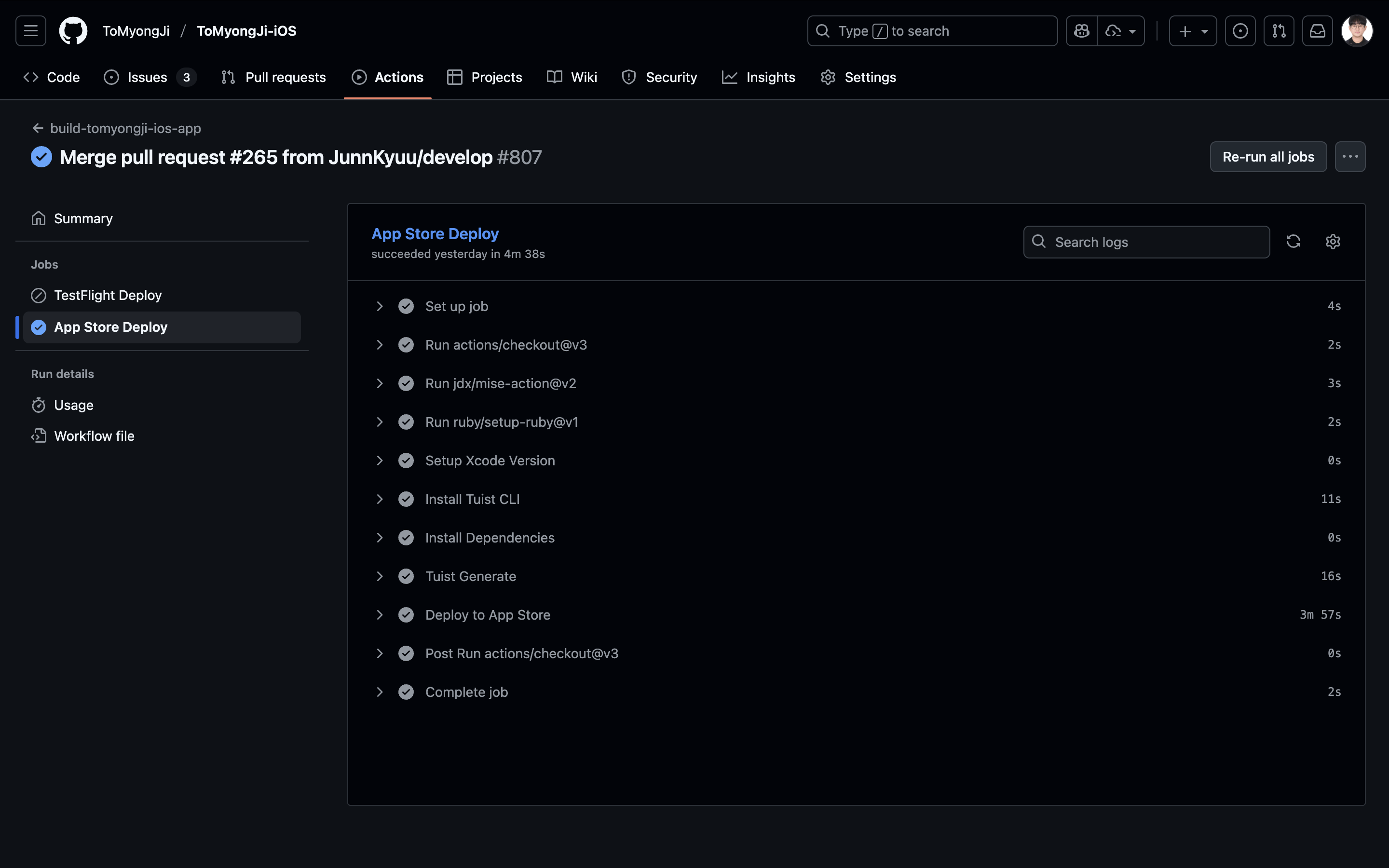1389x868 pixels.
Task: Click Re-run all jobs button
Action: pyautogui.click(x=1268, y=157)
